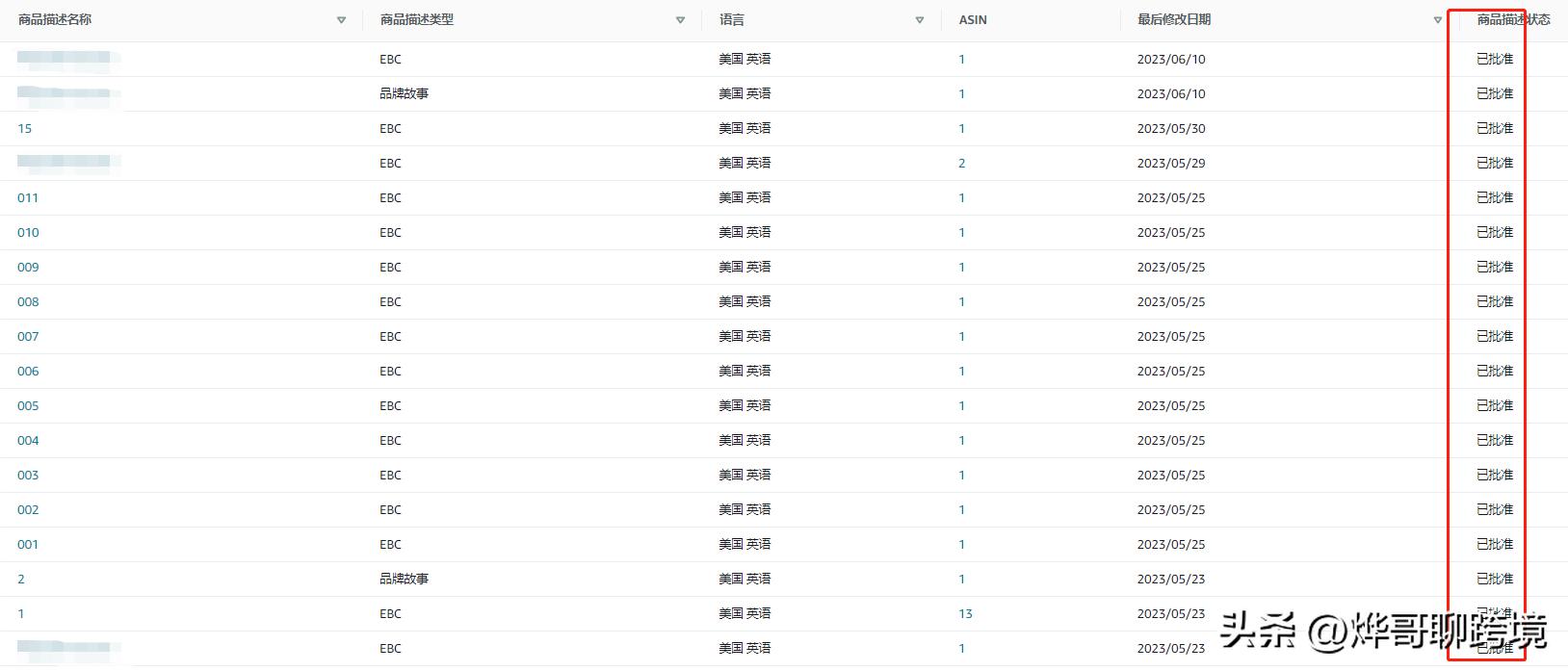This screenshot has height=671, width=1568.
Task: Toggle sort arrow for 最后修改日期 column
Action: 1437,20
